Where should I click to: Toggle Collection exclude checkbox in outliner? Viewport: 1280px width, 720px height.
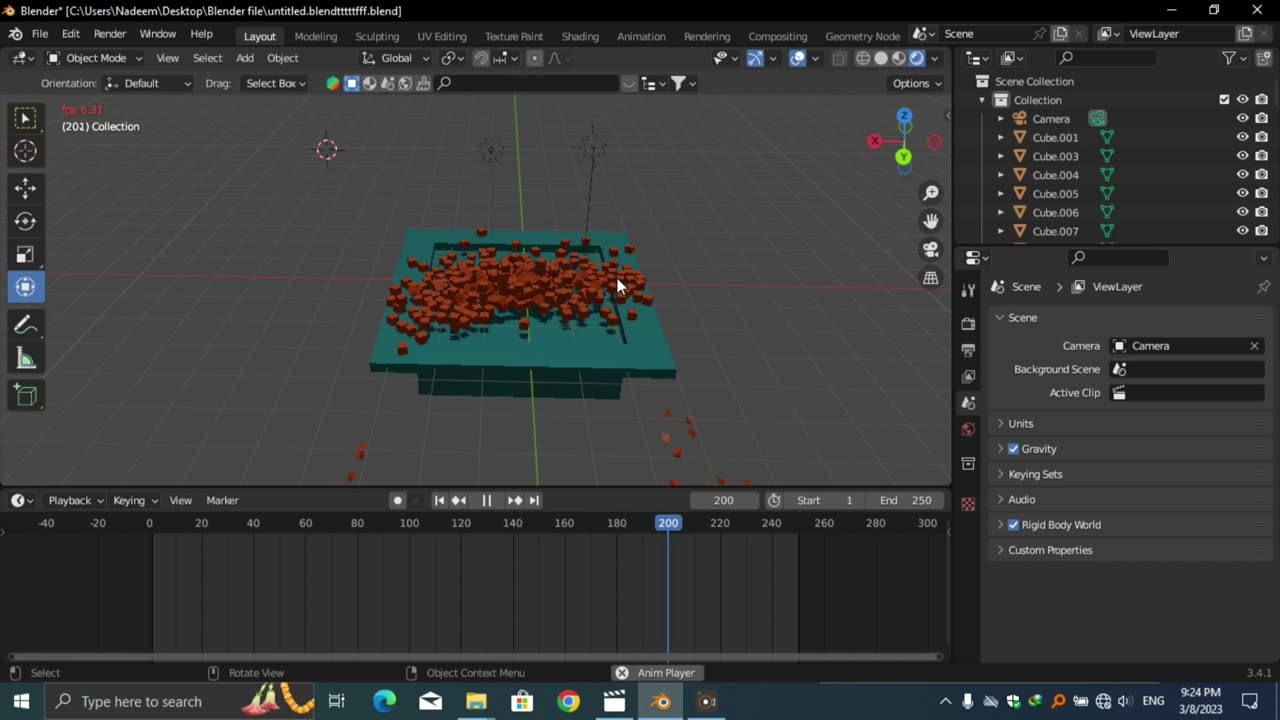pos(1224,100)
